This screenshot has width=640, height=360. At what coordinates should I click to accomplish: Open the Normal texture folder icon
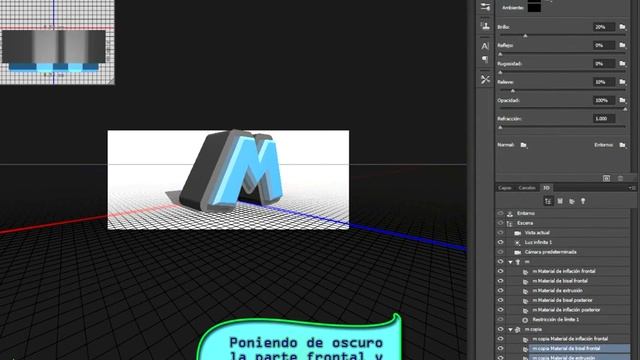[x=524, y=145]
